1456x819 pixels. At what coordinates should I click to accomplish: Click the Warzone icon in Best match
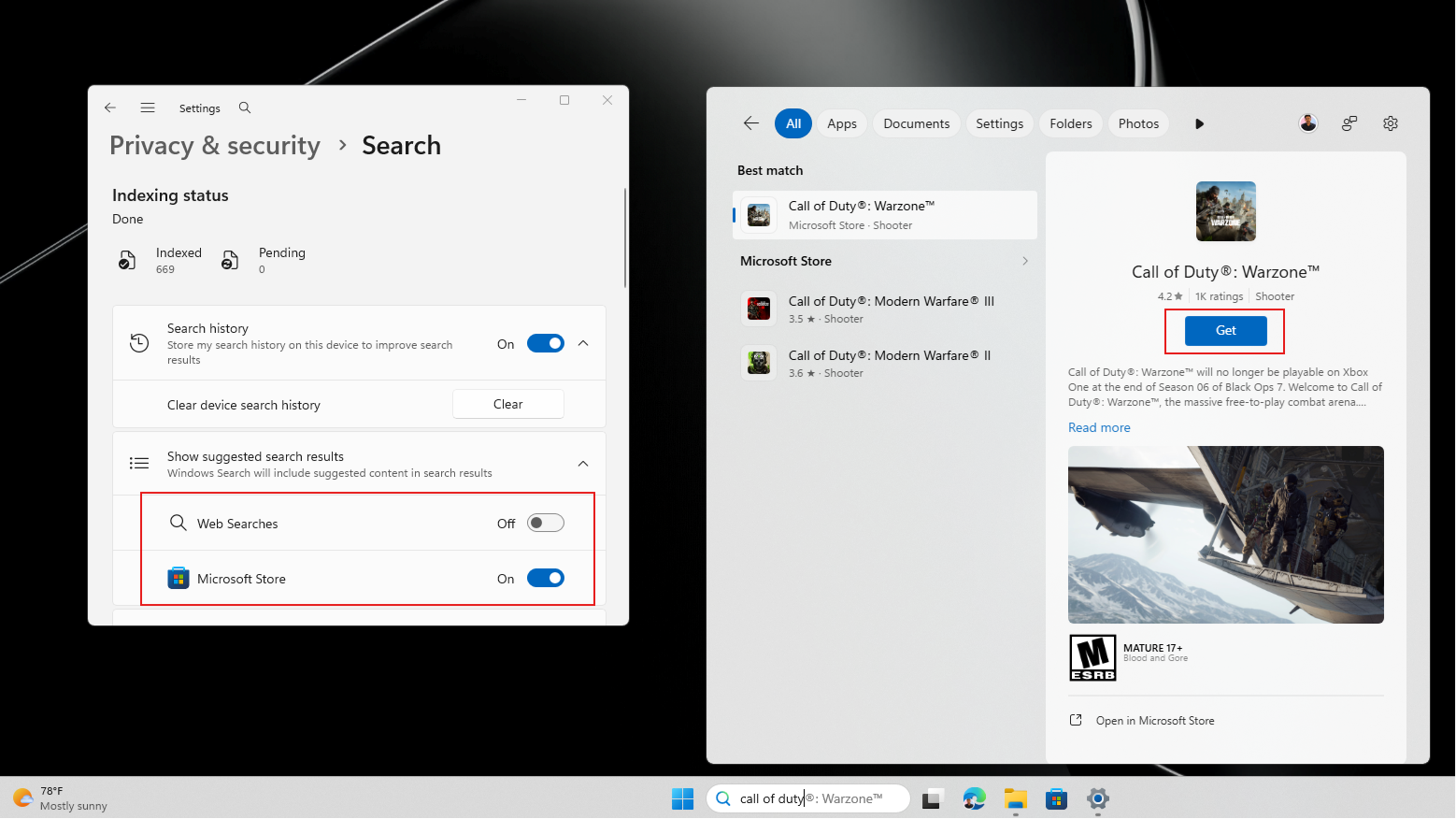coord(759,215)
